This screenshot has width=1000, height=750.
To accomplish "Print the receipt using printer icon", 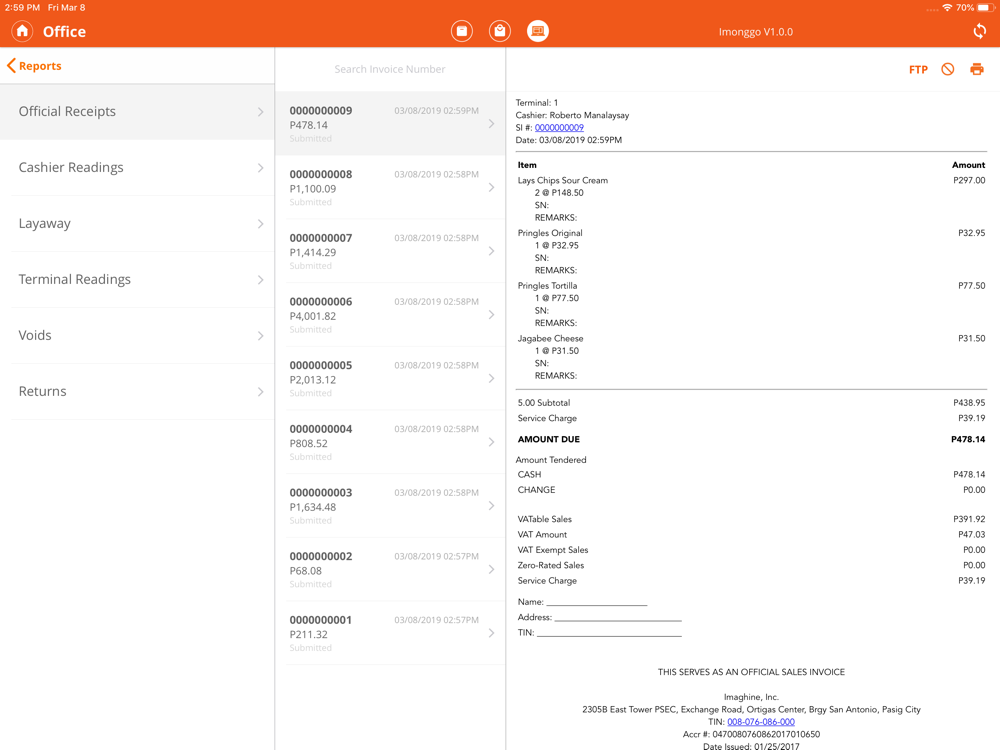I will click(976, 69).
